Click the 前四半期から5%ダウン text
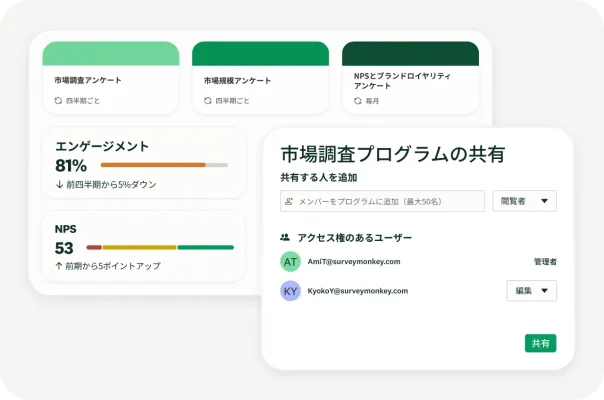 pos(111,185)
